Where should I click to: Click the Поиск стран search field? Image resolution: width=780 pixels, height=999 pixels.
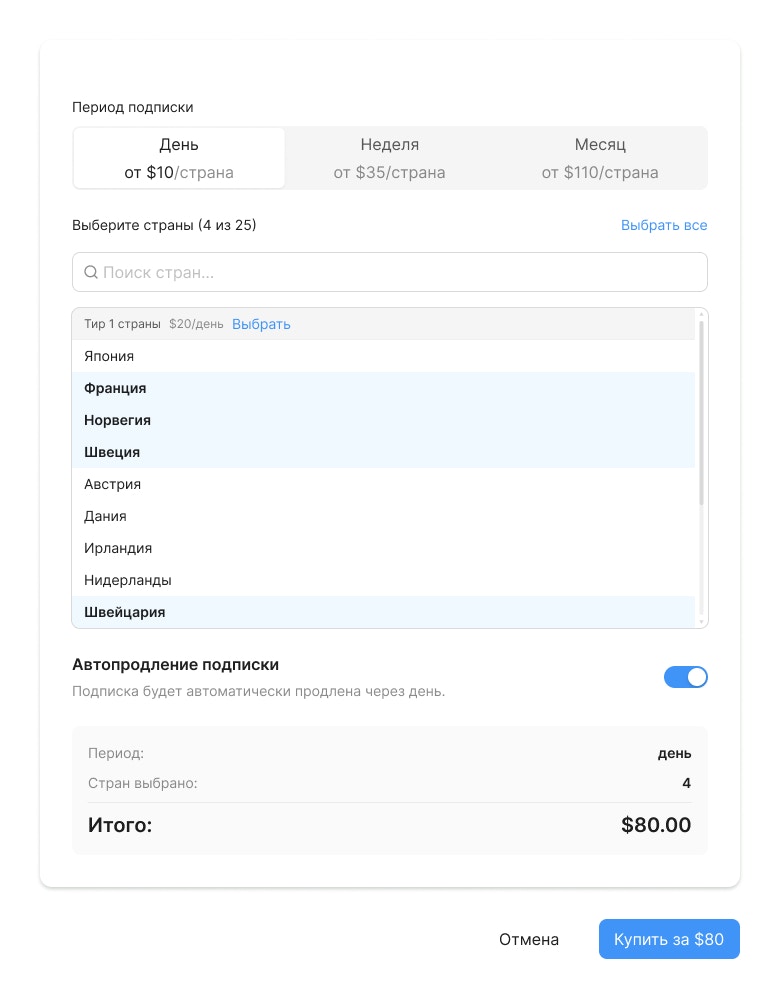tap(390, 272)
